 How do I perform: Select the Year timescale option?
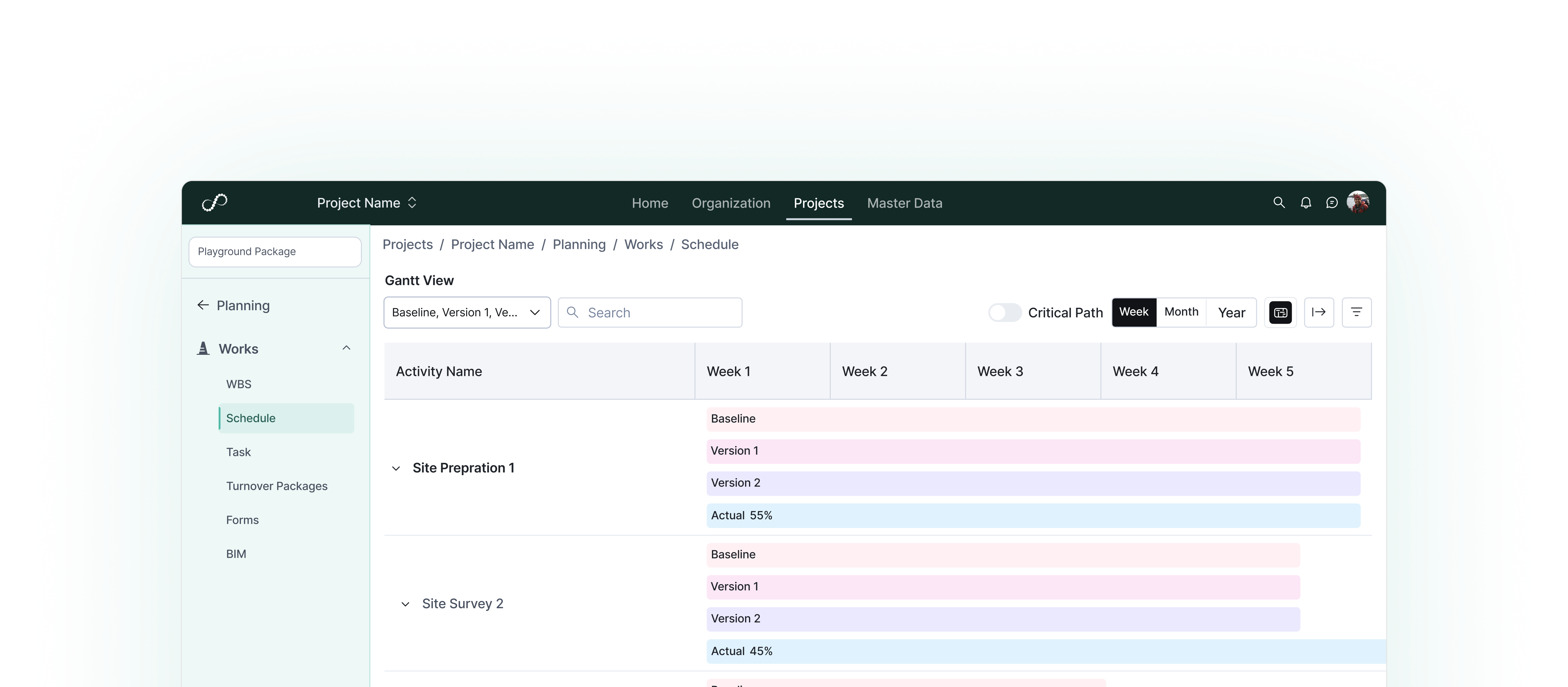point(1231,313)
